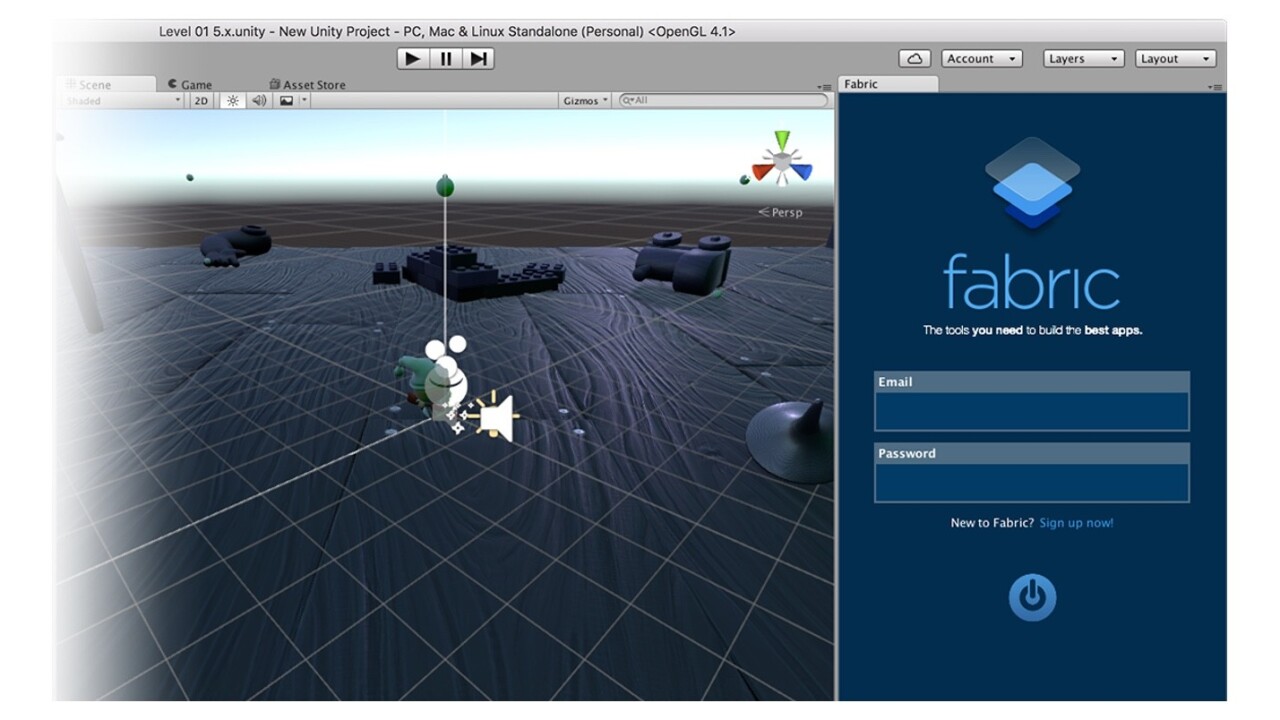Select the audio speaker gizmo in the scene
This screenshot has height=720, width=1280.
point(496,417)
